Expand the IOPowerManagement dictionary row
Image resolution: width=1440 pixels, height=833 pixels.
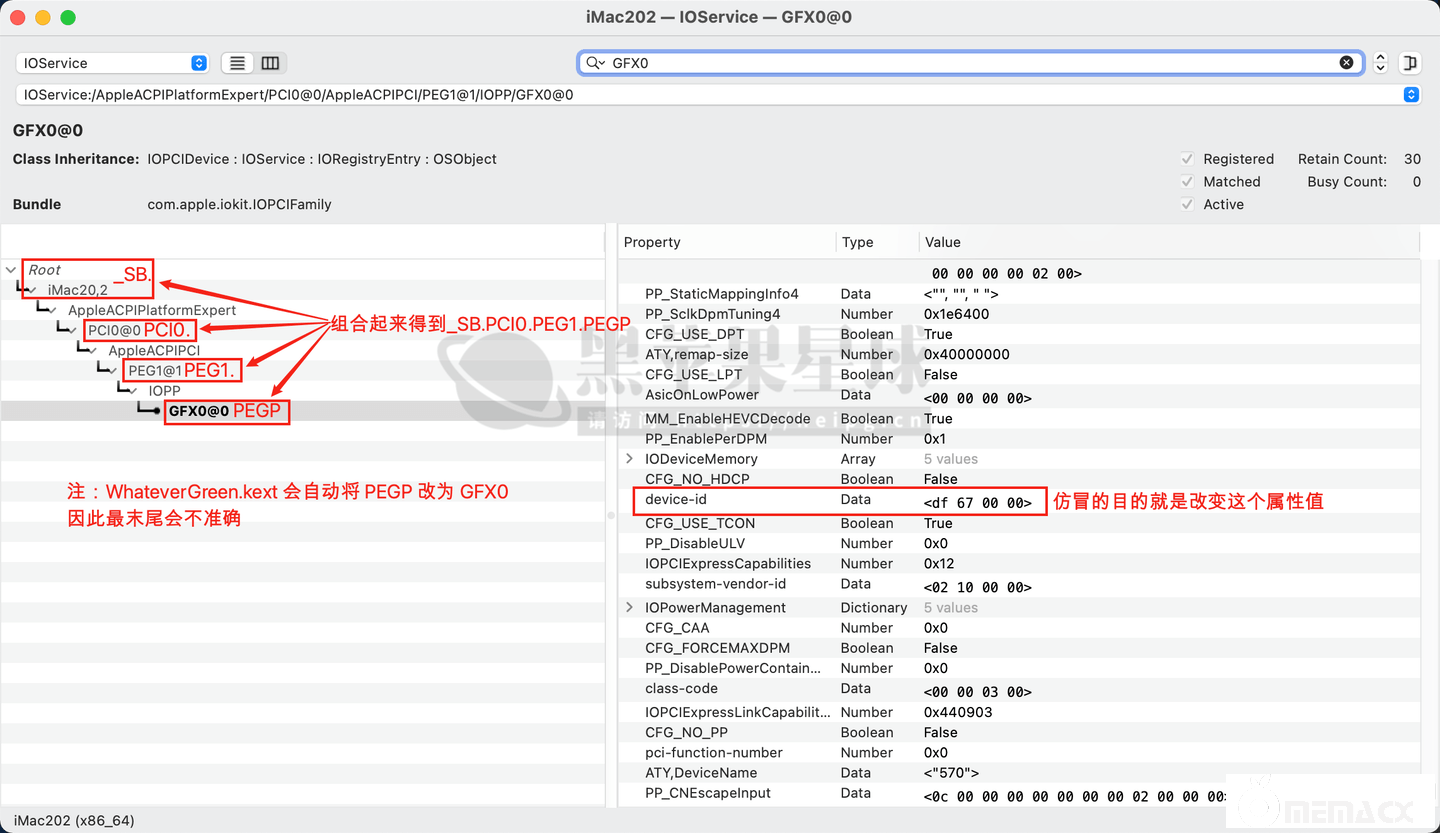(629, 608)
